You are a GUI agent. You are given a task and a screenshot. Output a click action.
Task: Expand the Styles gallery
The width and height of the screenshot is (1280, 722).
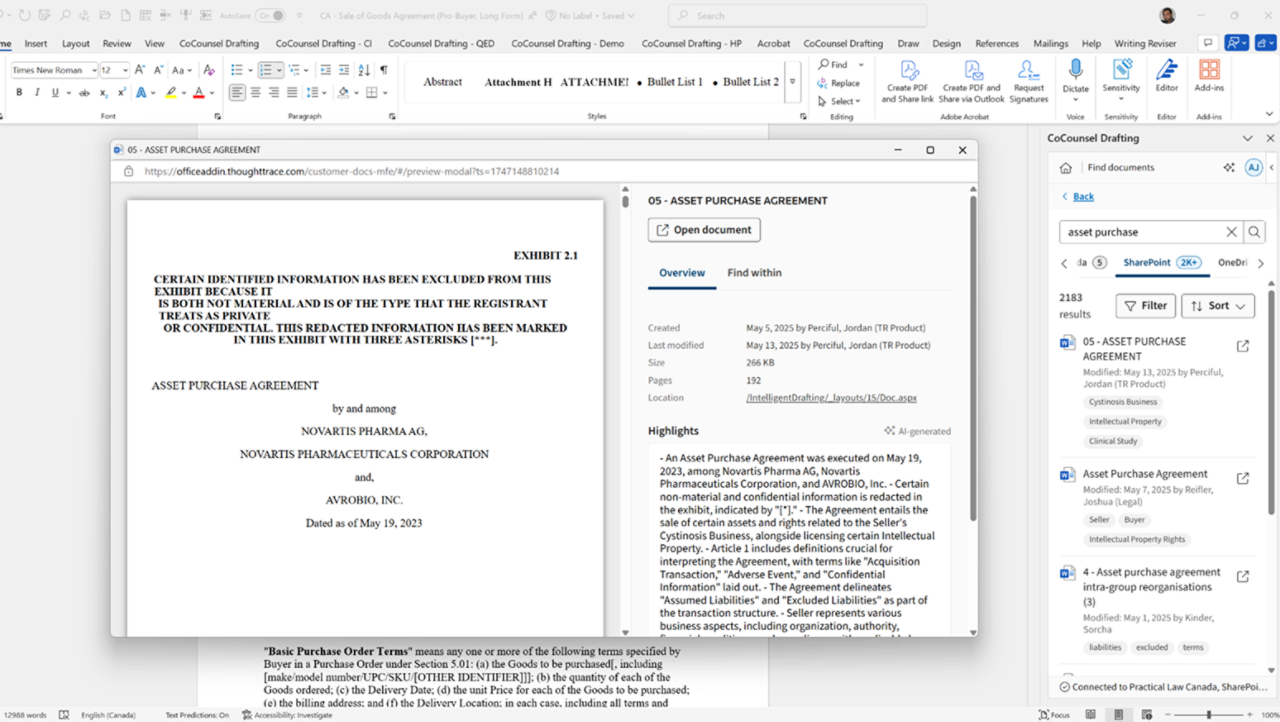[793, 82]
